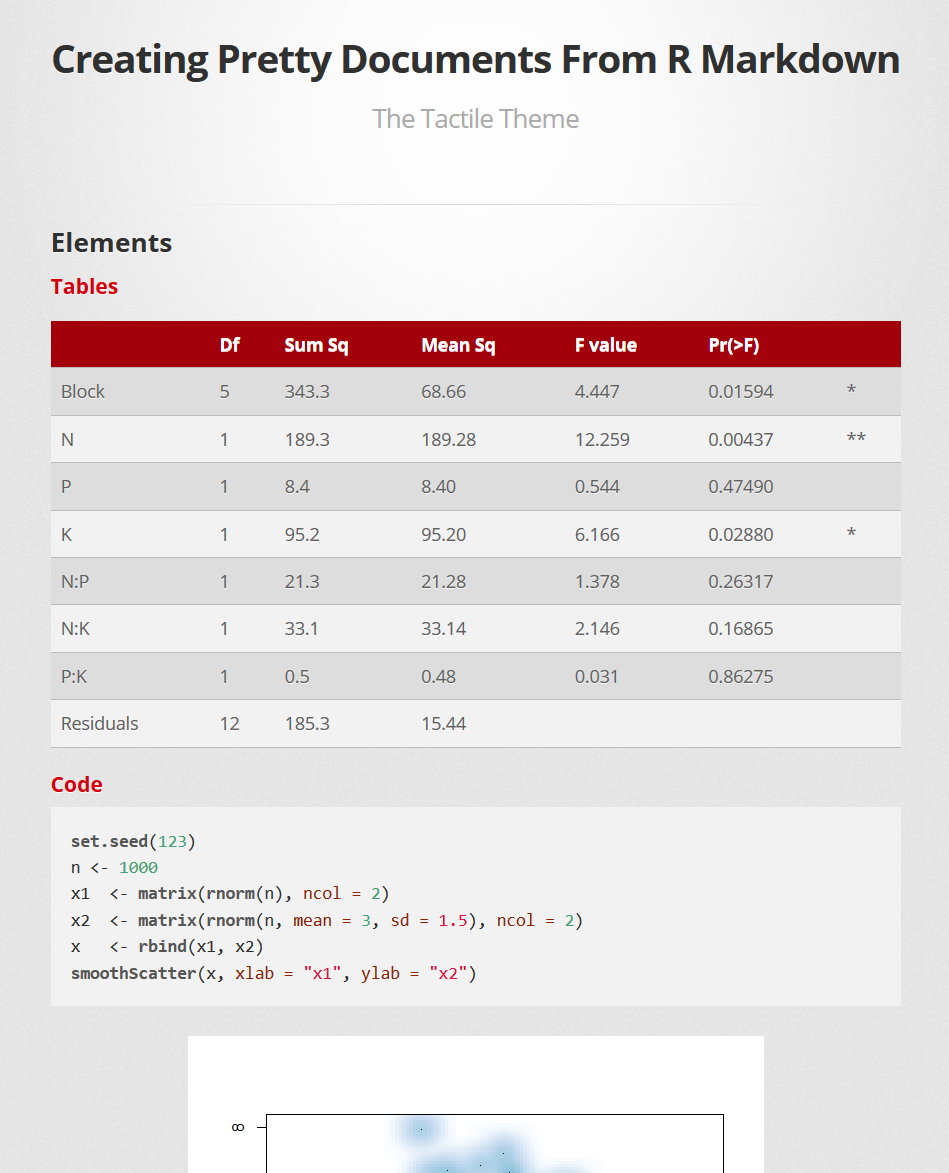Click the F value 6.166
Screen dimensions: 949x1173
pyautogui.click(x=597, y=534)
